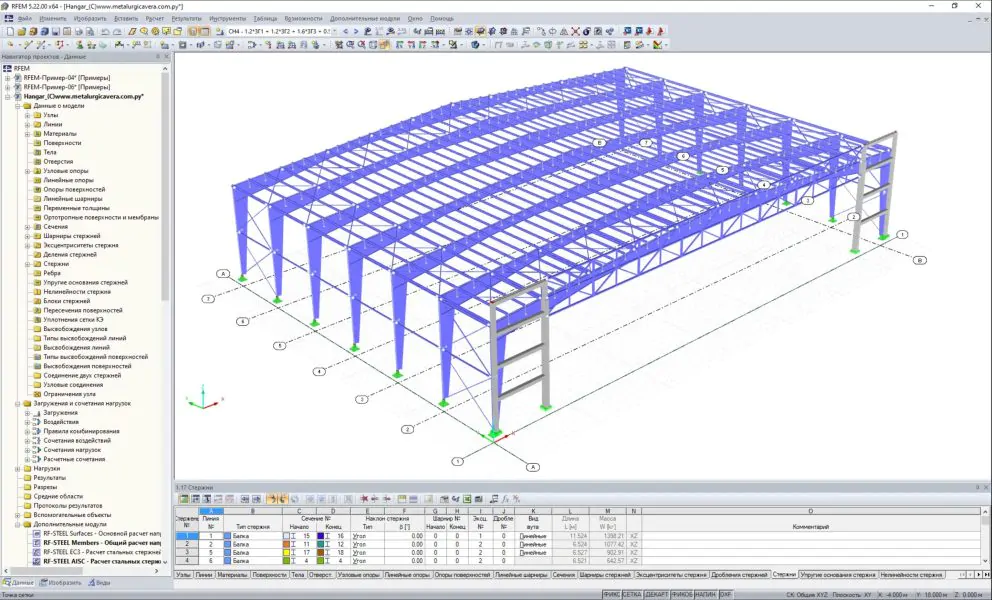Click section 17 yellow swatch in row 3

click(286, 553)
